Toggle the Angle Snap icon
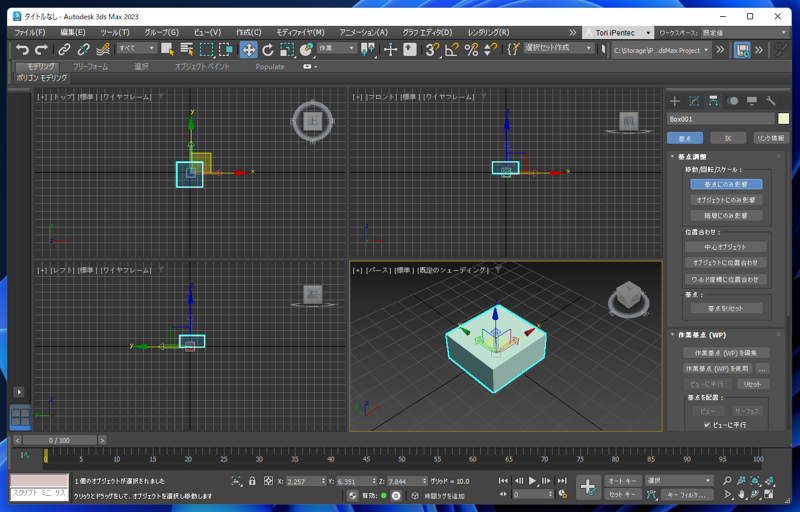This screenshot has width=800, height=512. 452,49
